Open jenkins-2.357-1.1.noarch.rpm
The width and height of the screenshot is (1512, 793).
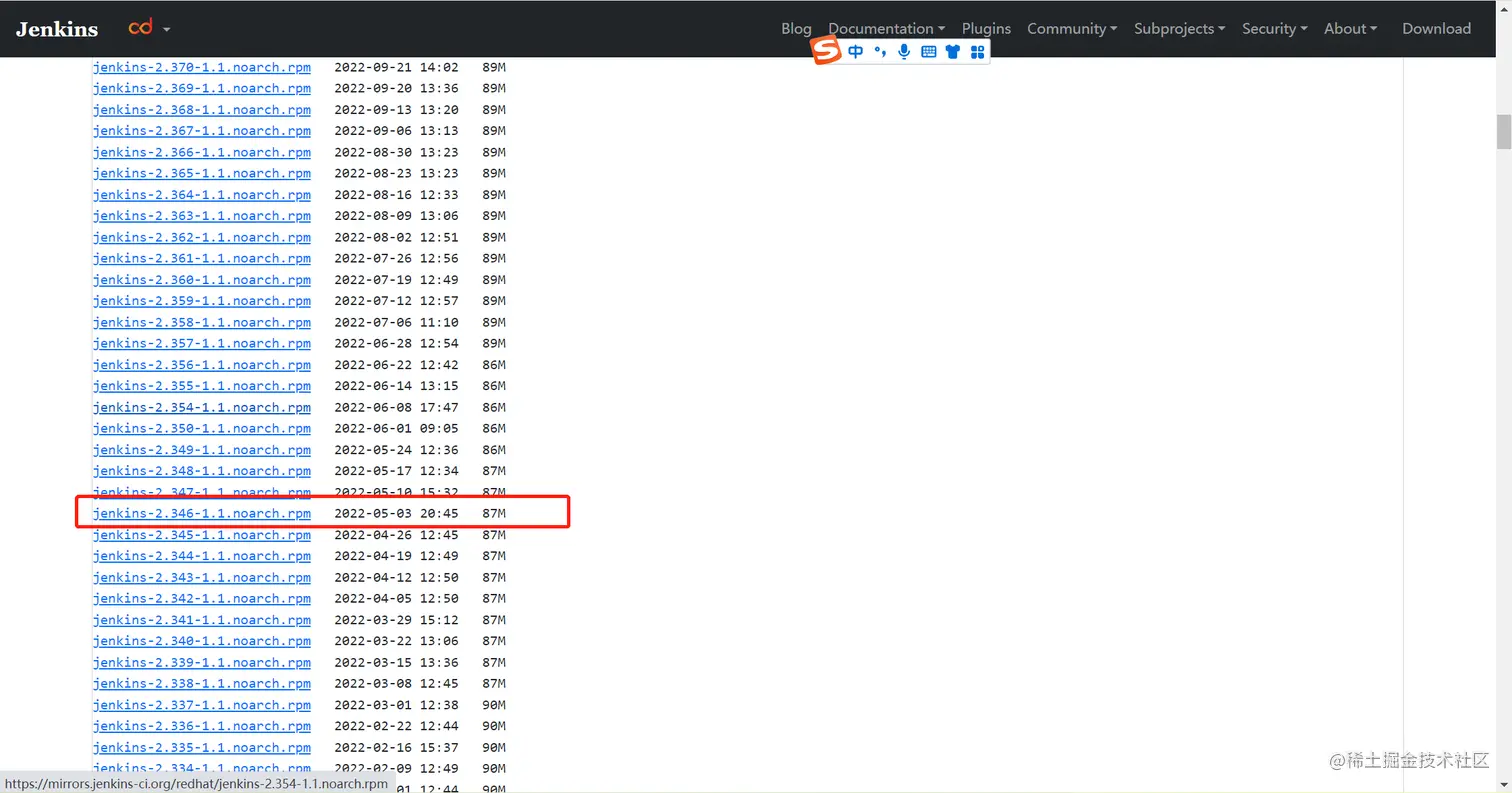click(x=202, y=343)
